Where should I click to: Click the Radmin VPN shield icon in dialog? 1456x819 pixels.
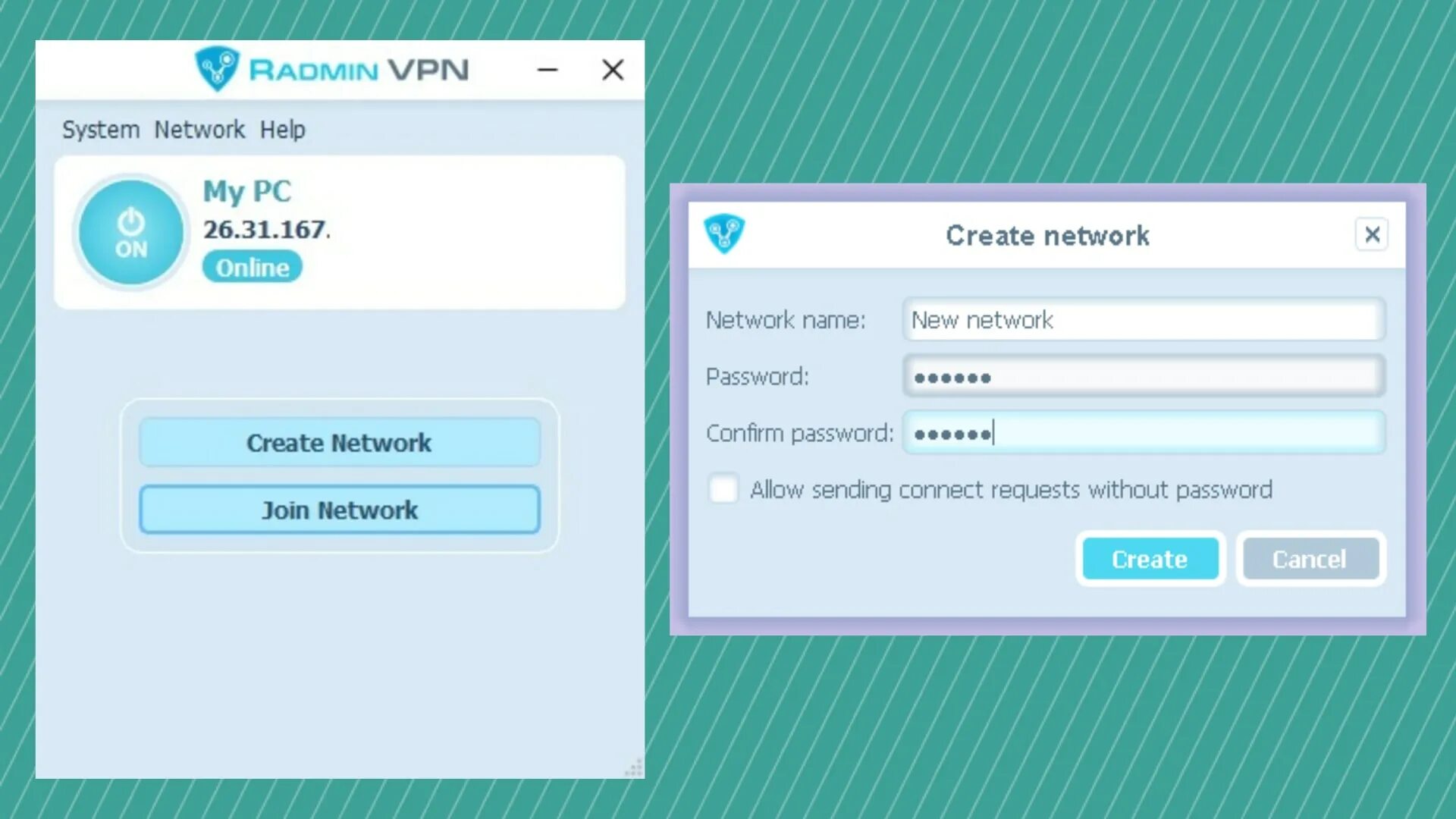[724, 234]
